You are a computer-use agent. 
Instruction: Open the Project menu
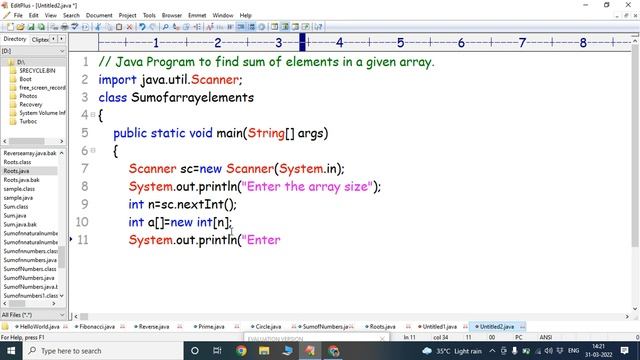(x=127, y=15)
